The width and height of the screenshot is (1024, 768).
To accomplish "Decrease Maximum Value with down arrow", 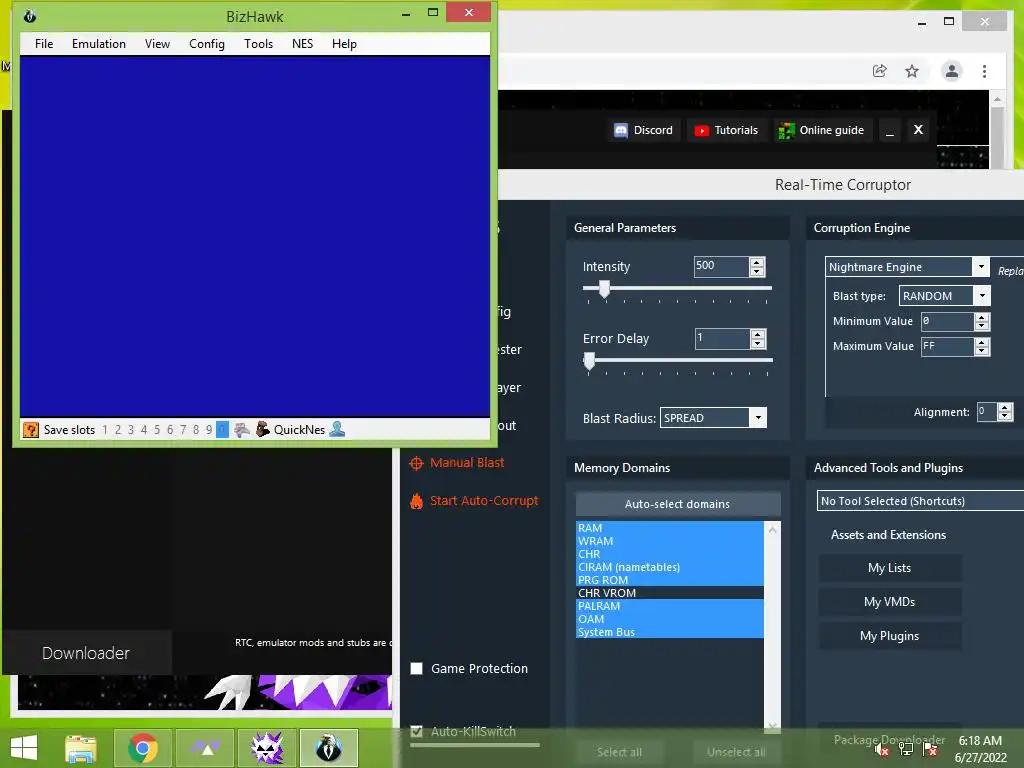I will click(982, 351).
